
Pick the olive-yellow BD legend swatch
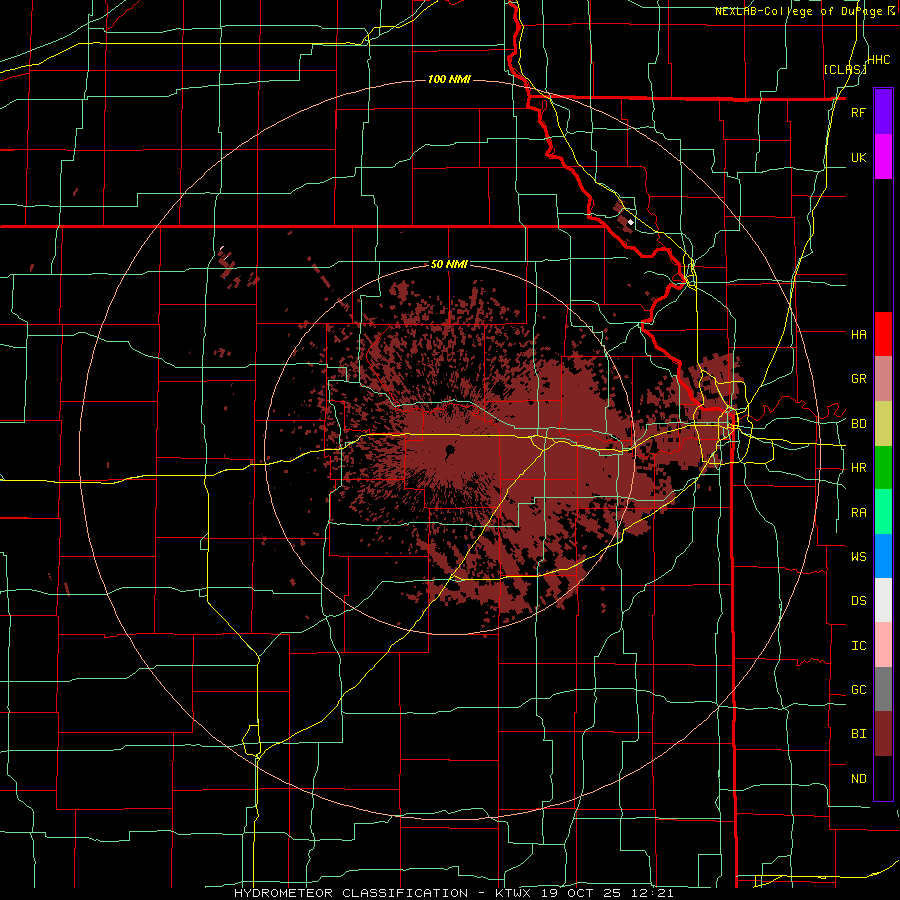coord(883,423)
